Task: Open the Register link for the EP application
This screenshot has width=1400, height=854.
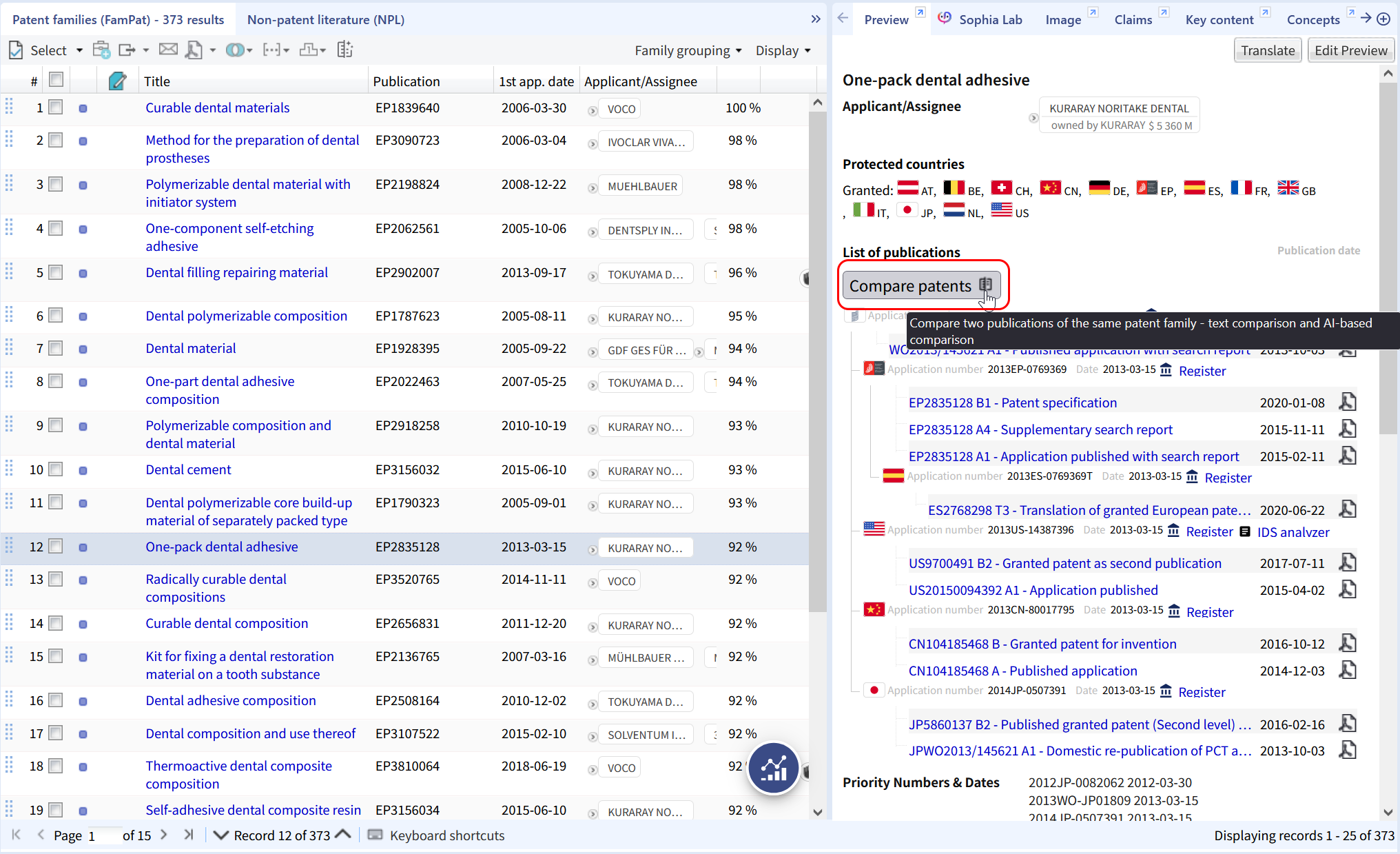Action: pyautogui.click(x=1202, y=370)
